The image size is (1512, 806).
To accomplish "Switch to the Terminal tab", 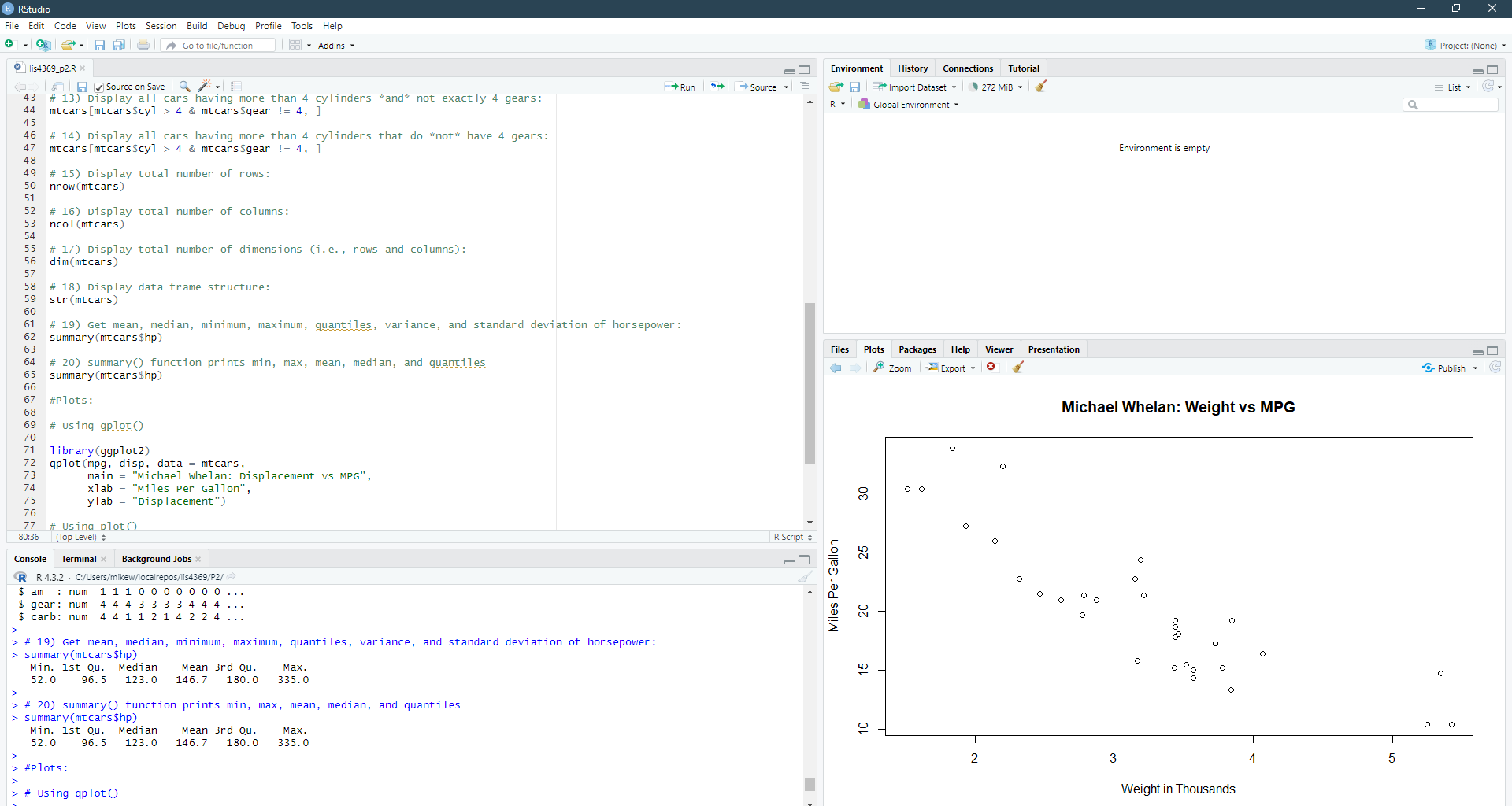I will tap(79, 559).
